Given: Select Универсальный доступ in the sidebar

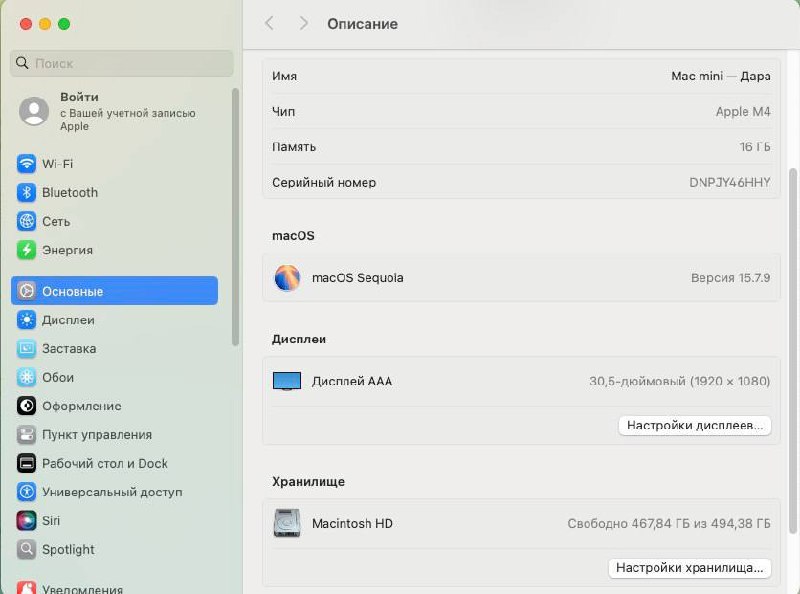Looking at the screenshot, I should pyautogui.click(x=114, y=492).
